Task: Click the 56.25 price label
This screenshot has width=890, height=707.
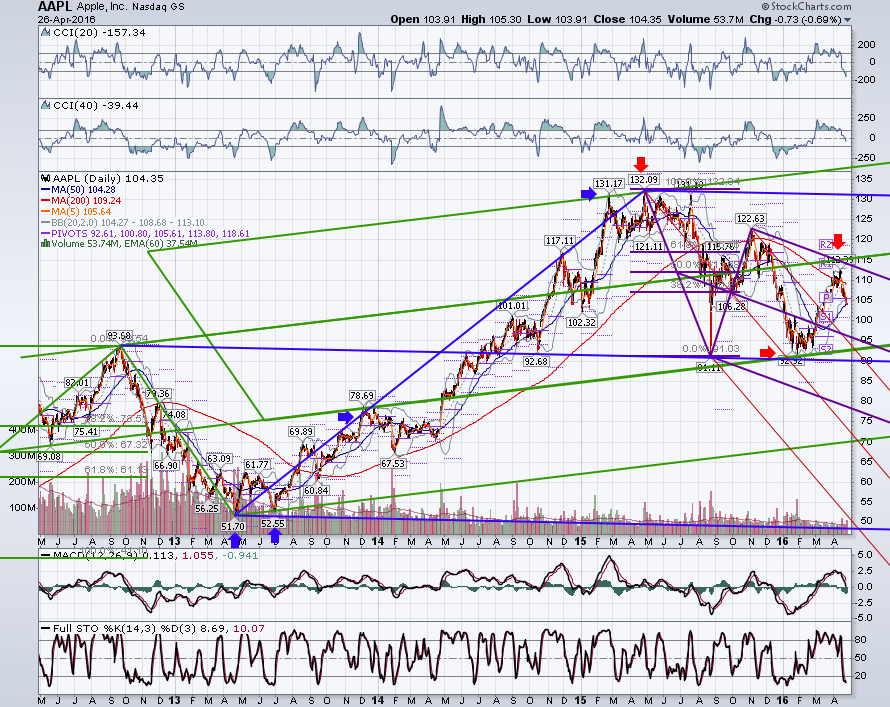Action: pos(207,508)
